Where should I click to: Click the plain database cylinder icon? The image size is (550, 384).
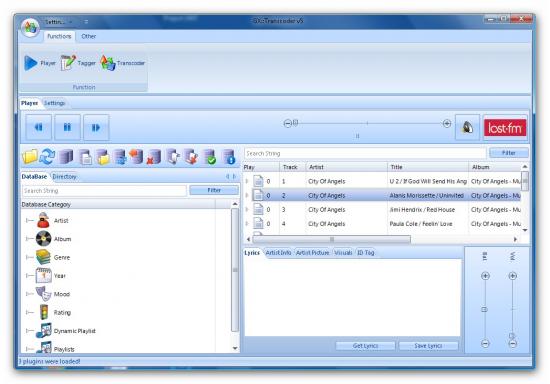[66, 156]
